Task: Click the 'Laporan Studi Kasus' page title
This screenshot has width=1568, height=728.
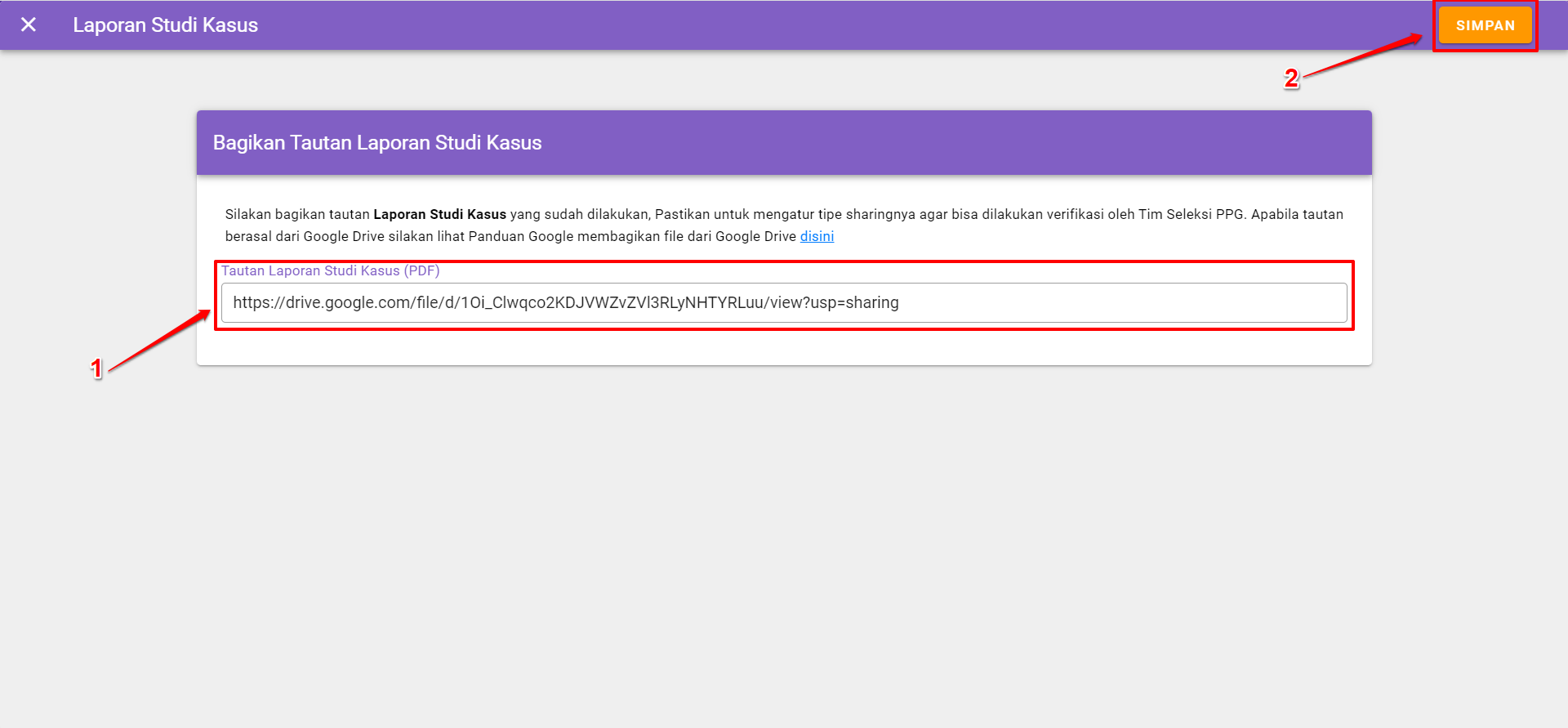Action: tap(165, 25)
